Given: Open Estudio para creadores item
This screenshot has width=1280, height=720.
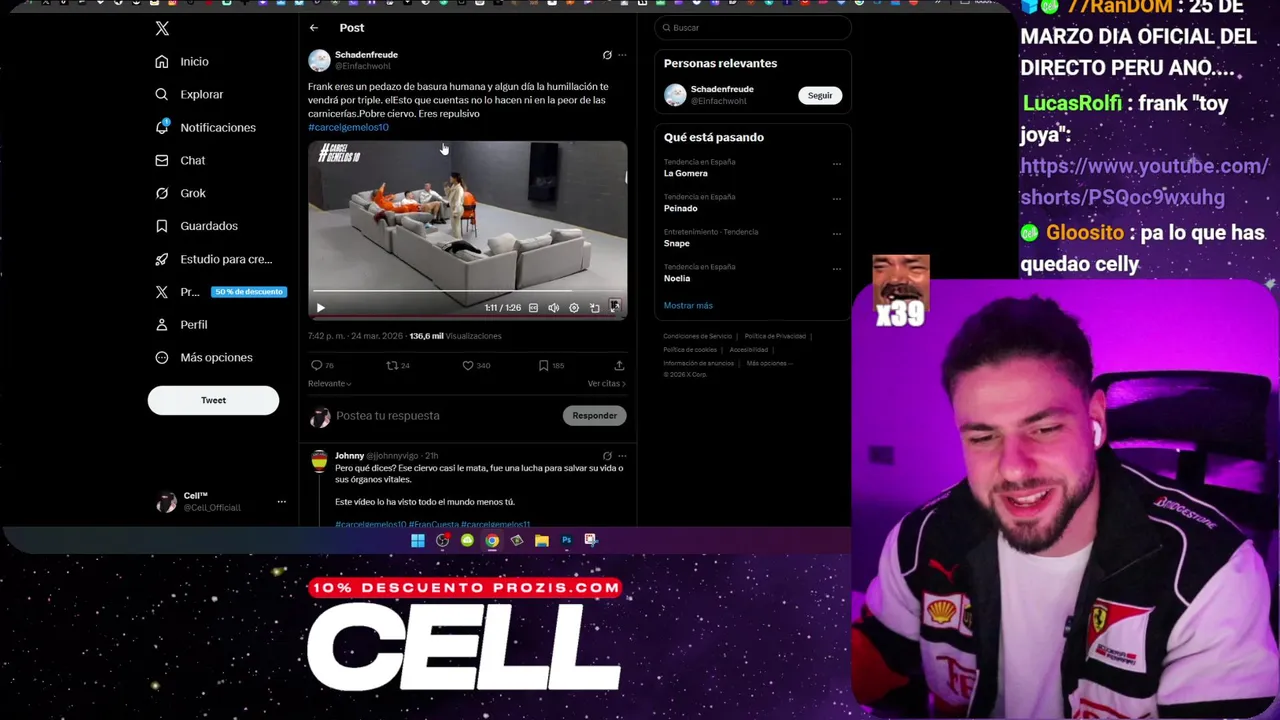Looking at the screenshot, I should point(213,259).
